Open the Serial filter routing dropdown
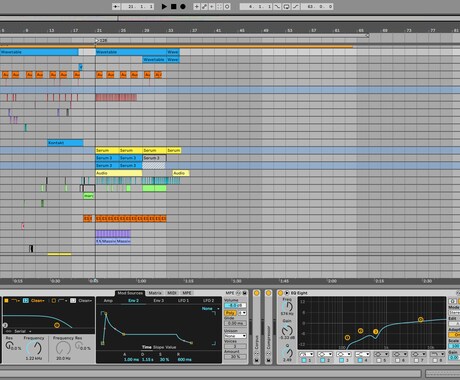The image size is (460, 380). click(22, 331)
